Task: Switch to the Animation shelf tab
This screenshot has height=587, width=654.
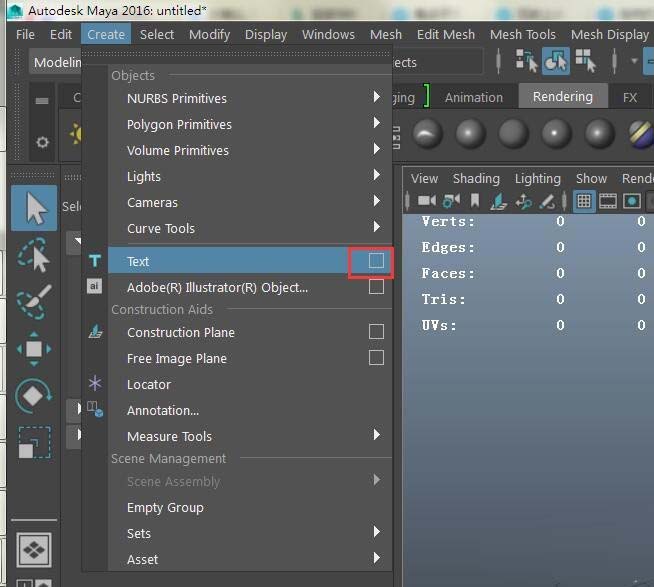Action: pyautogui.click(x=474, y=97)
